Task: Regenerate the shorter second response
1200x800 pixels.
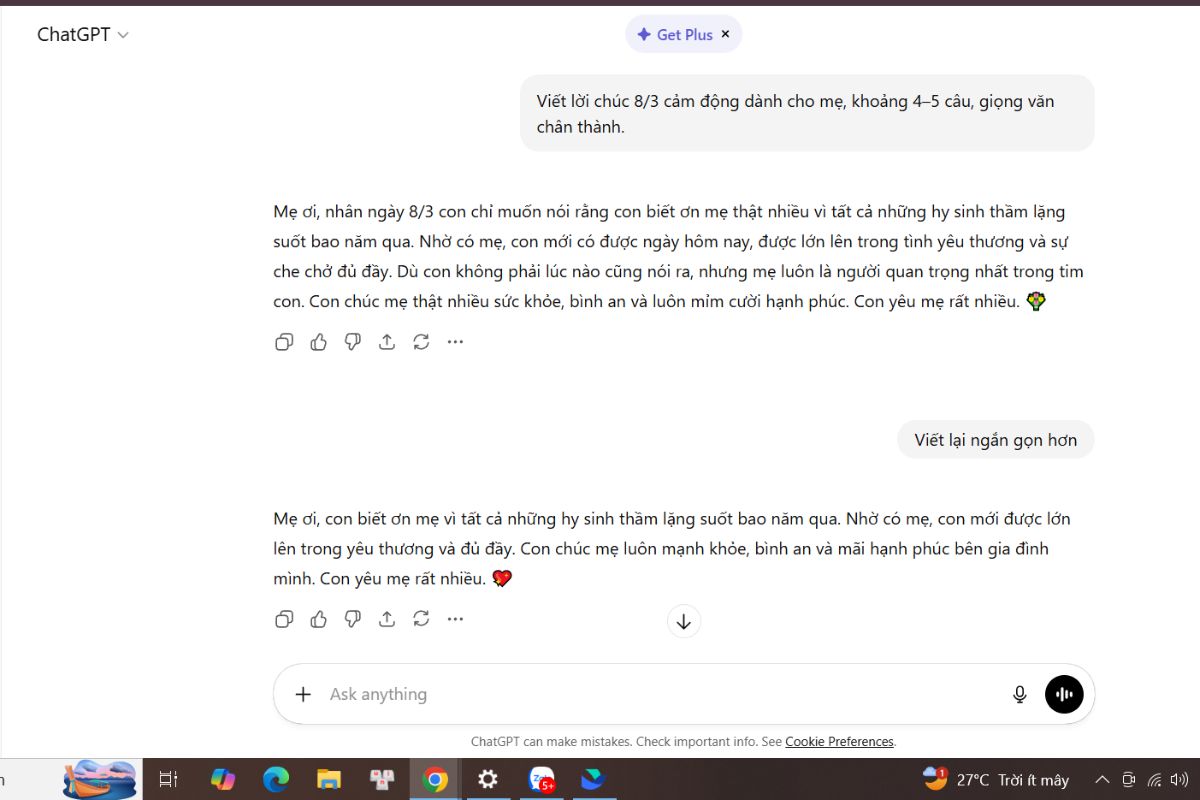Action: coord(421,619)
